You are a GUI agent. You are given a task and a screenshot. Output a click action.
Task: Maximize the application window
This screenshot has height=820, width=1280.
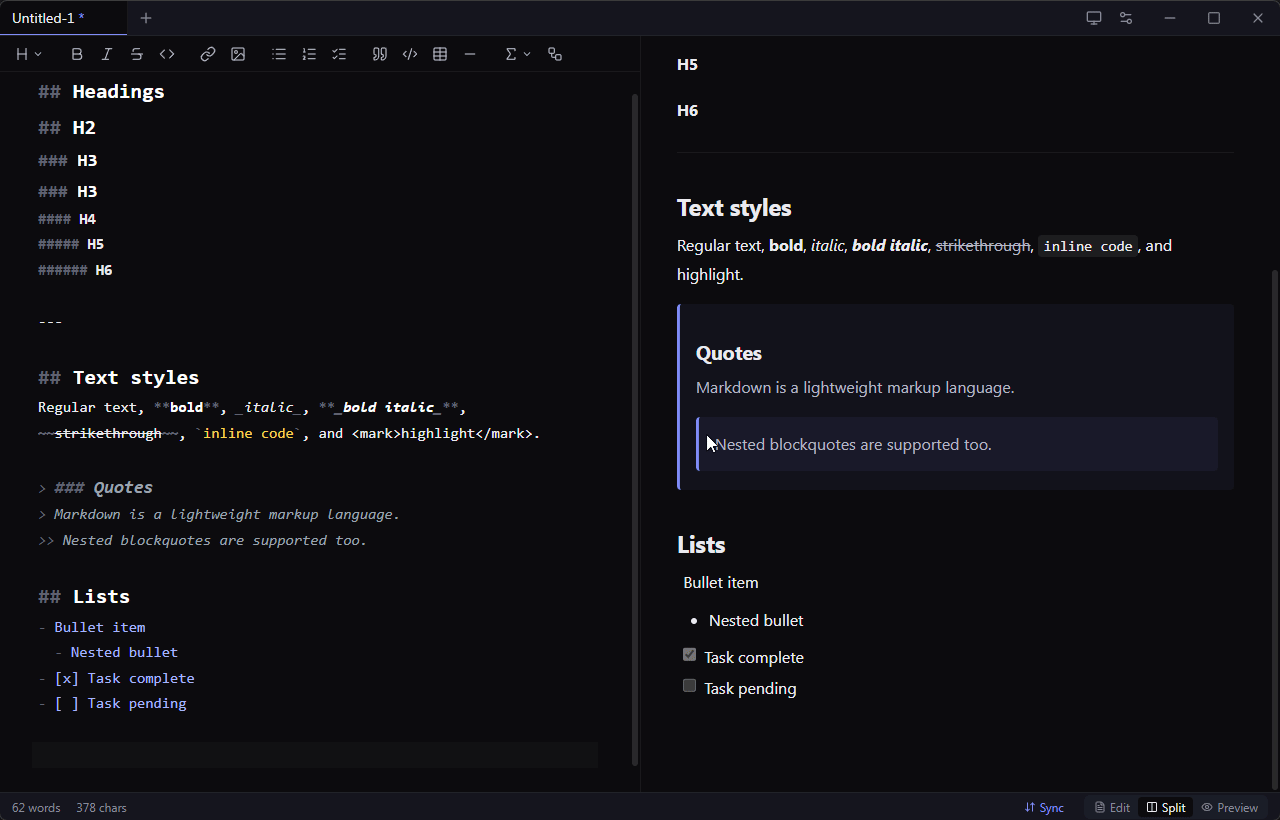pos(1214,18)
